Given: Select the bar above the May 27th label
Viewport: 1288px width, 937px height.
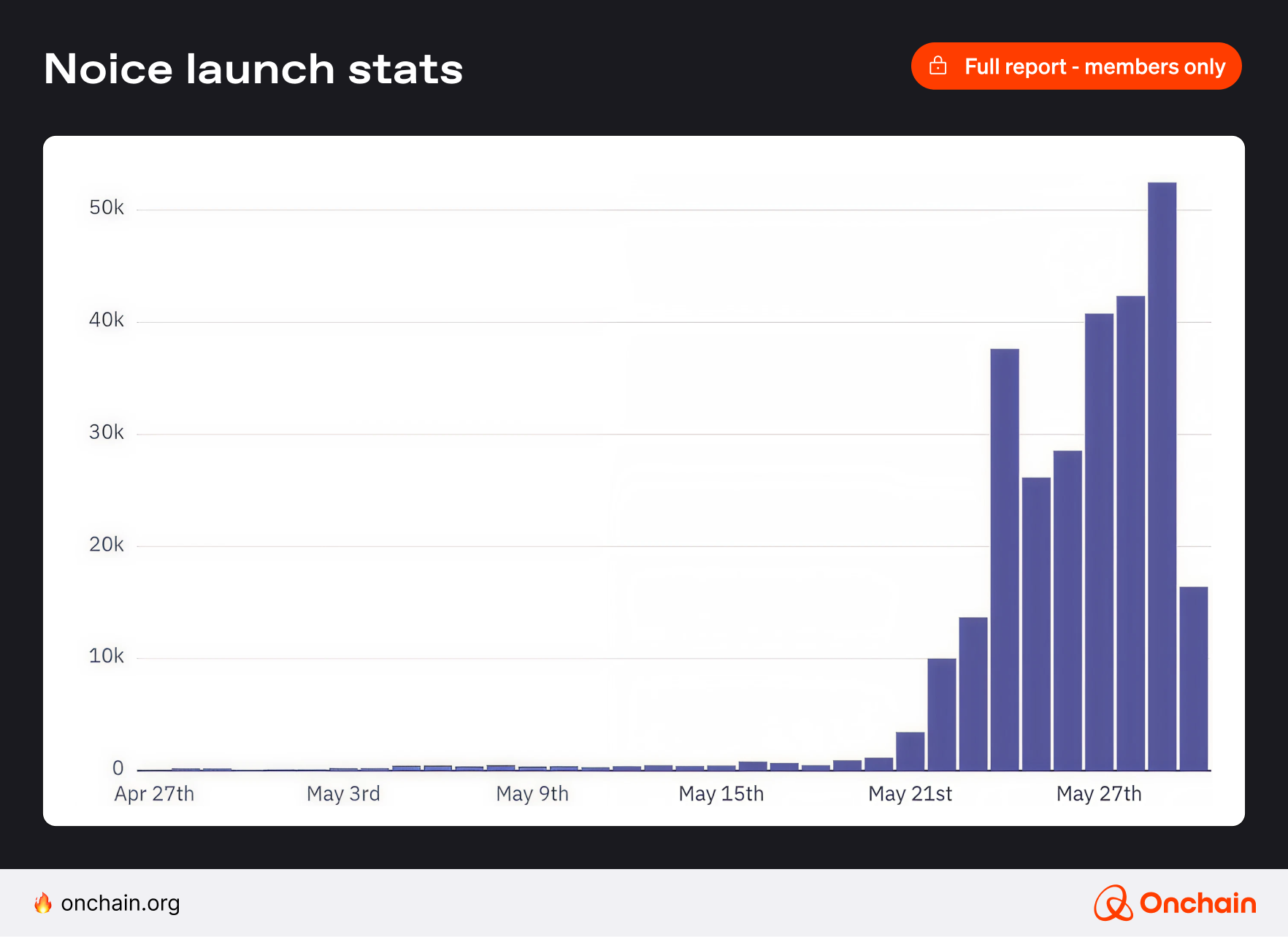Looking at the screenshot, I should coord(1099,540).
